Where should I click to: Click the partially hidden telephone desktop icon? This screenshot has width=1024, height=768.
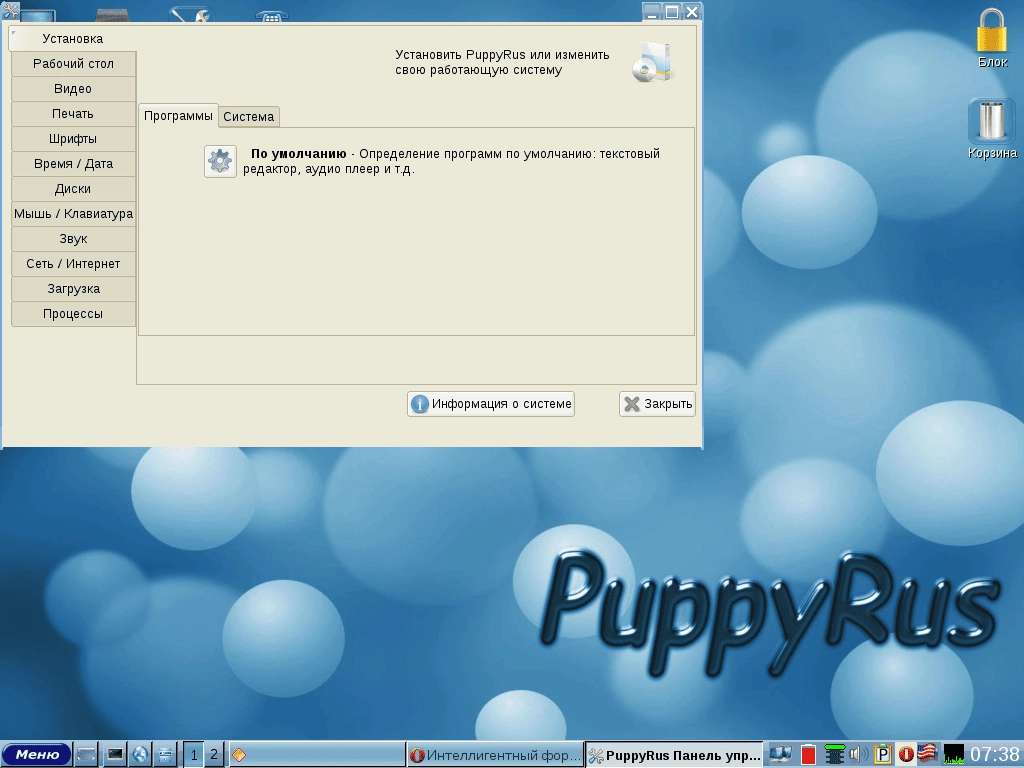pyautogui.click(x=272, y=16)
